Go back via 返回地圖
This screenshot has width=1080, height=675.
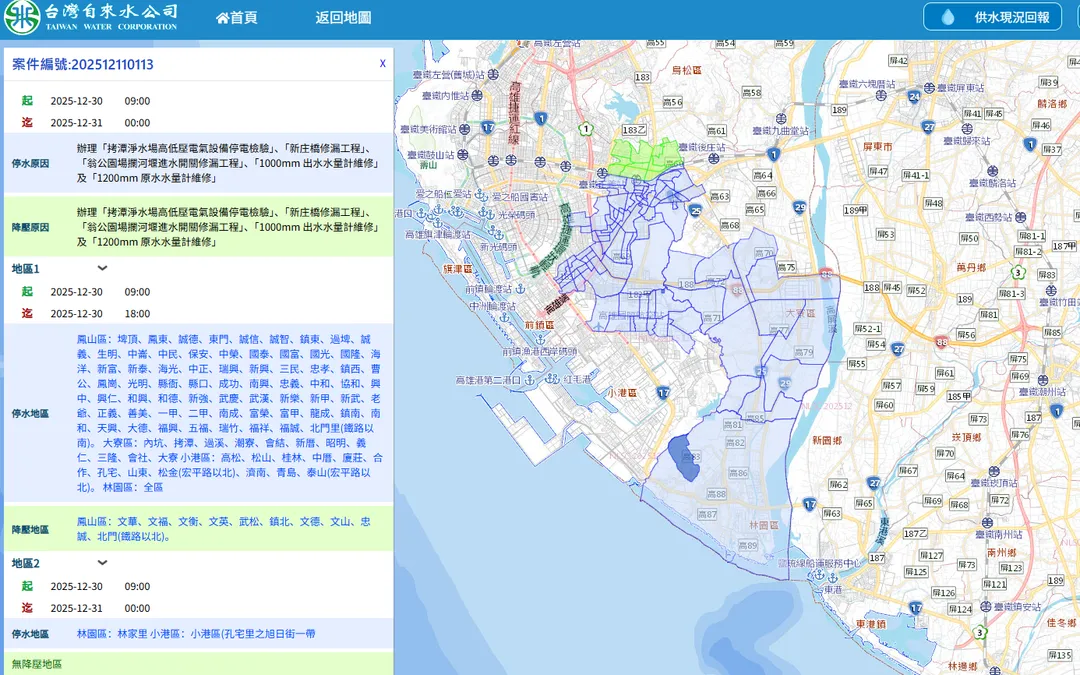point(343,18)
